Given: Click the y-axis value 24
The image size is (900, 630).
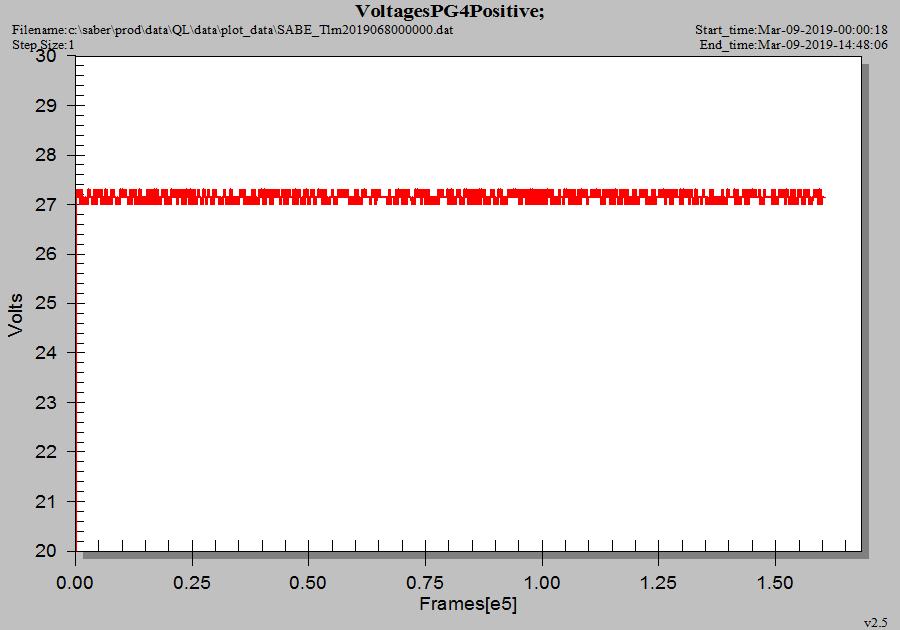Looking at the screenshot, I should click(46, 352).
